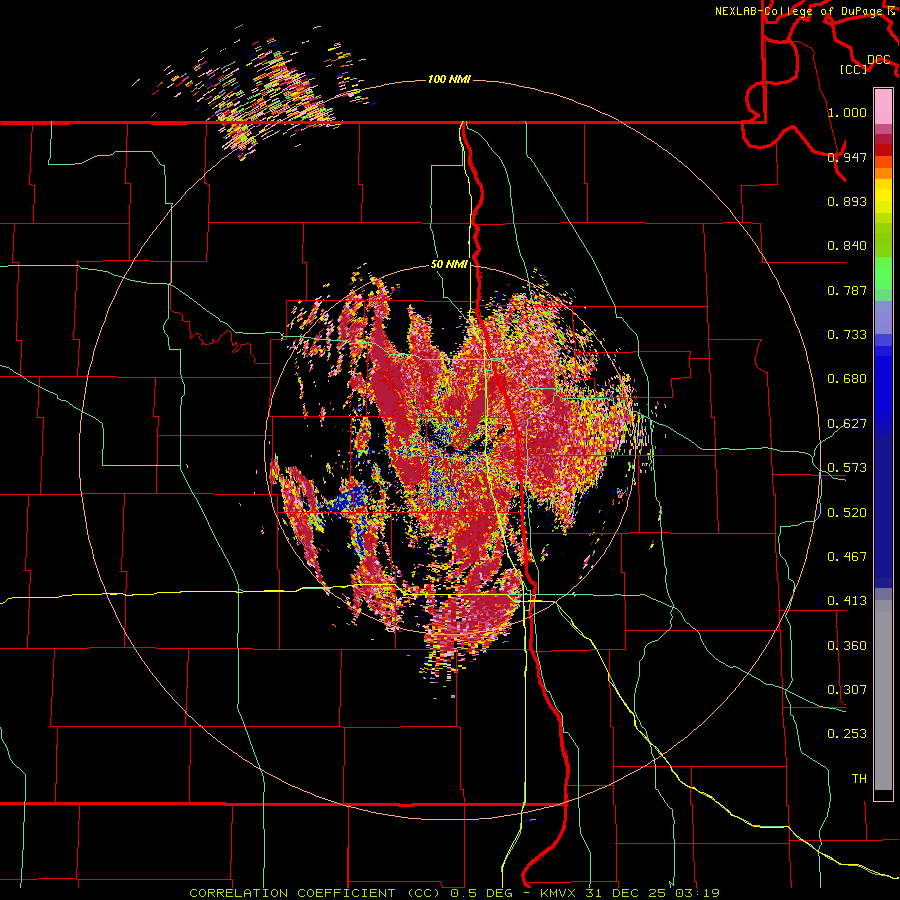Pick the light pink swatch atop the color scale
Screen dimensions: 900x900
tap(883, 107)
